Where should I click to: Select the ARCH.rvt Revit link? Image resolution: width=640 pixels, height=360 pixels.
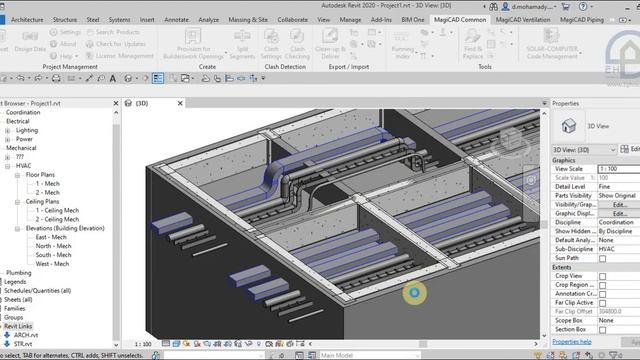pyautogui.click(x=26, y=335)
